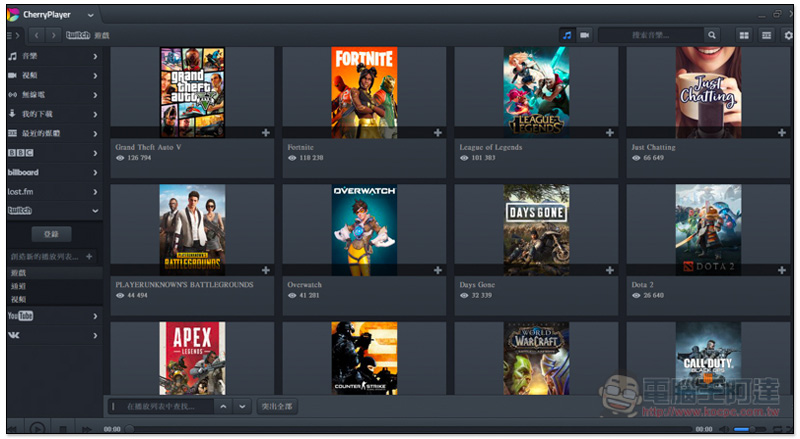The height and width of the screenshot is (439, 800).
Task: Add Grand Theft Auto V with plus icon
Action: tap(266, 132)
